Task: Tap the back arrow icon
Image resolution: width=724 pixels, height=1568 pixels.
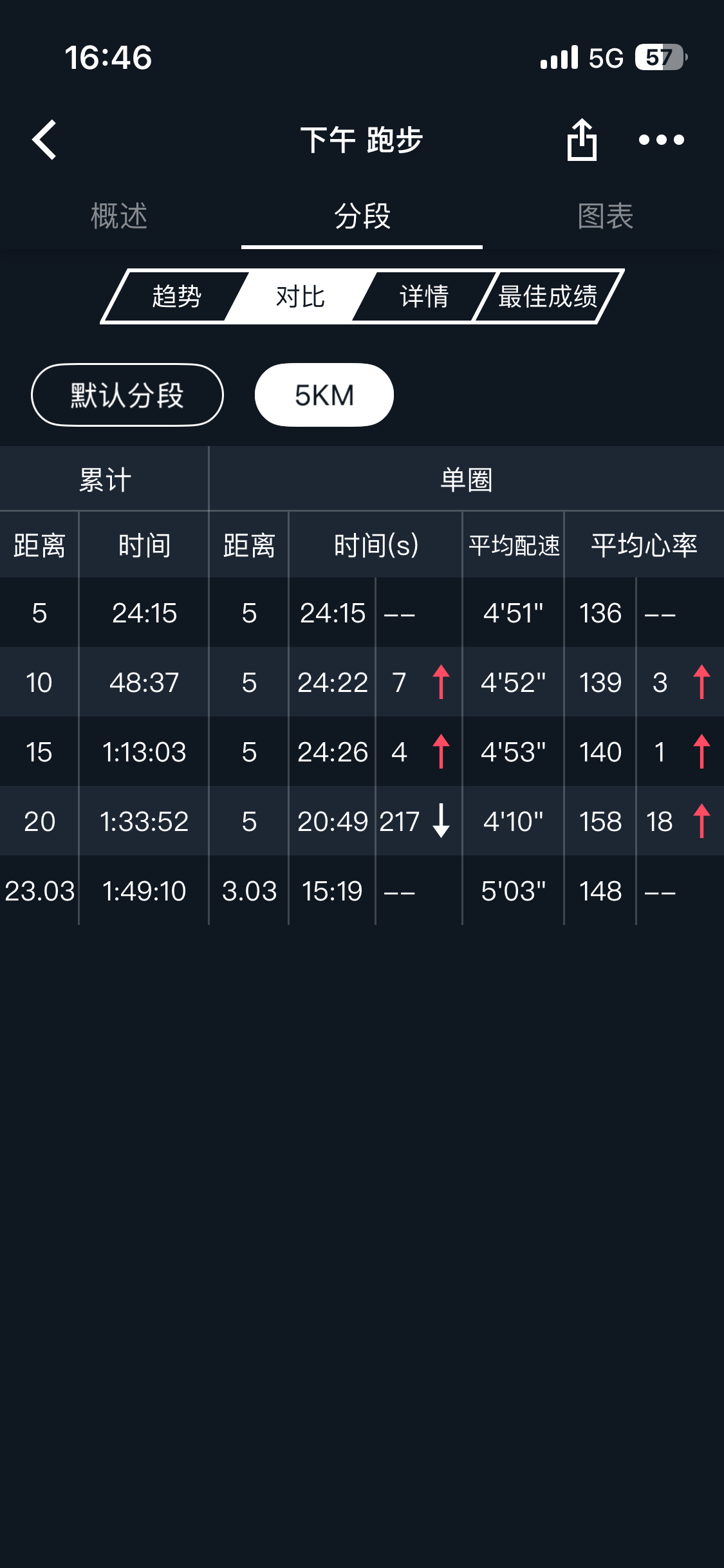Action: pyautogui.click(x=44, y=140)
